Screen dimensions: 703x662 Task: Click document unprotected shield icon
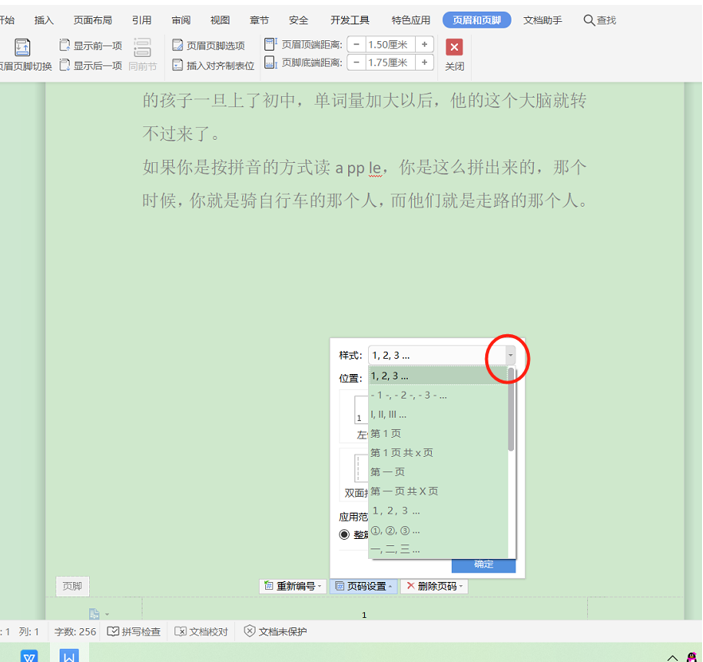coord(249,631)
